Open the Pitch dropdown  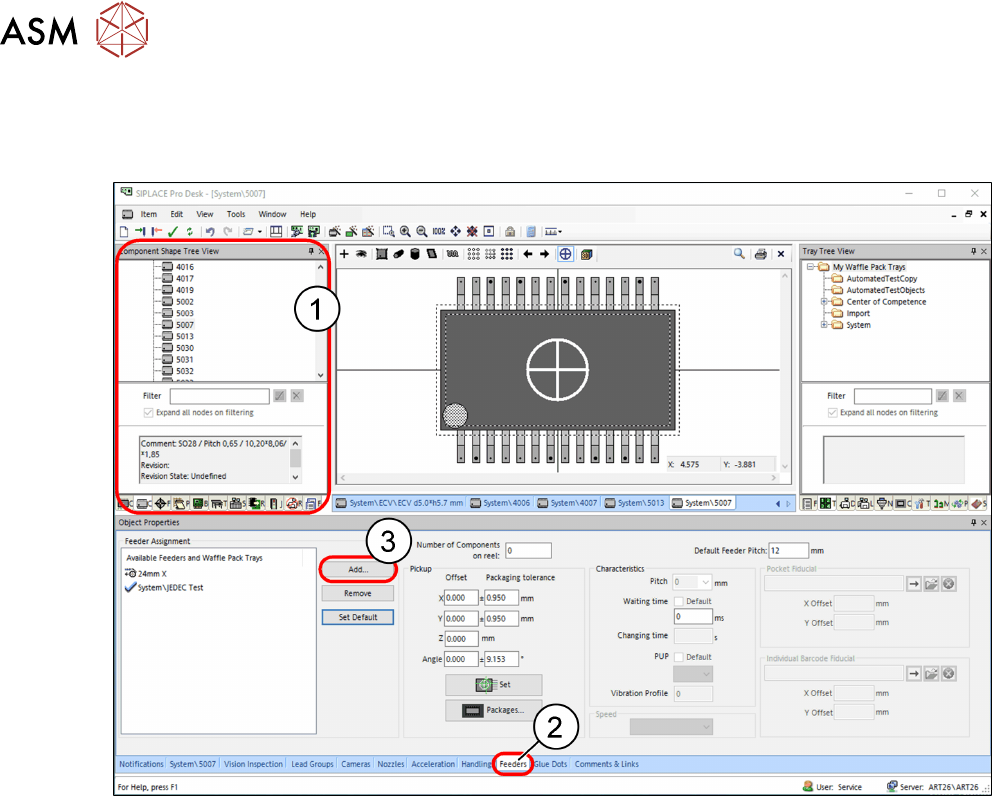[x=705, y=581]
